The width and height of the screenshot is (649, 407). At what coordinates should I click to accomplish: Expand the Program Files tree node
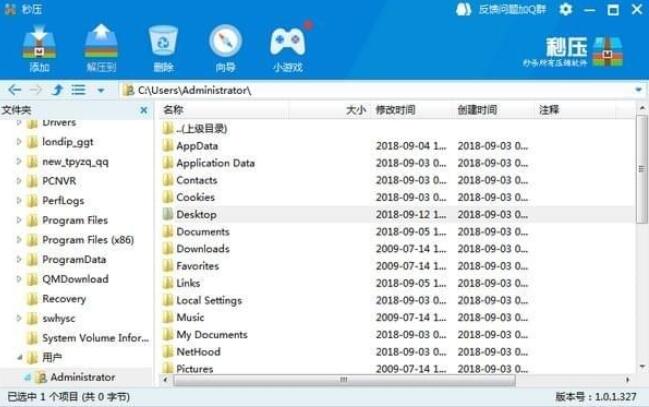[19, 220]
